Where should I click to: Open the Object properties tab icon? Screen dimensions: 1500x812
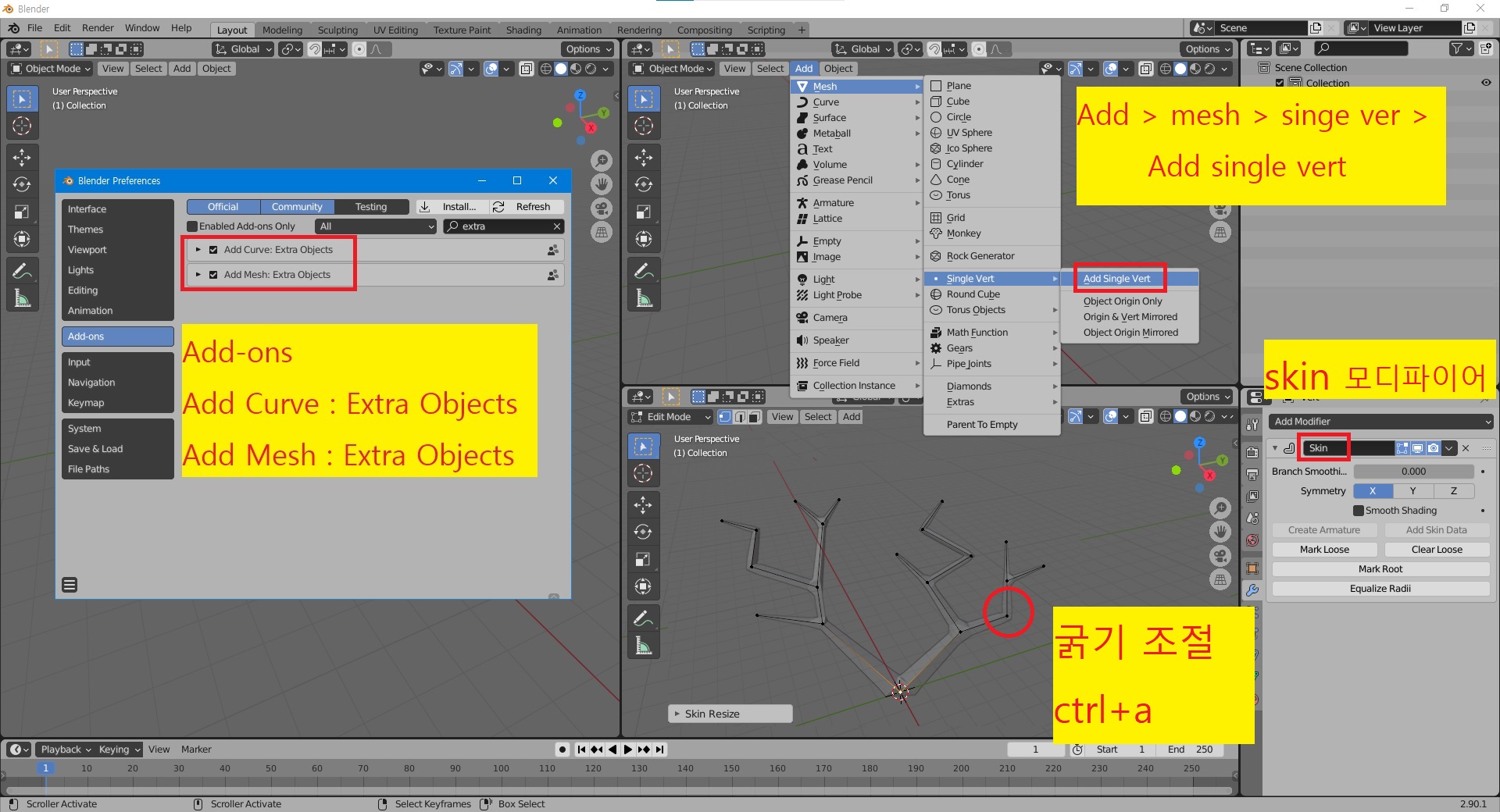(1252, 568)
